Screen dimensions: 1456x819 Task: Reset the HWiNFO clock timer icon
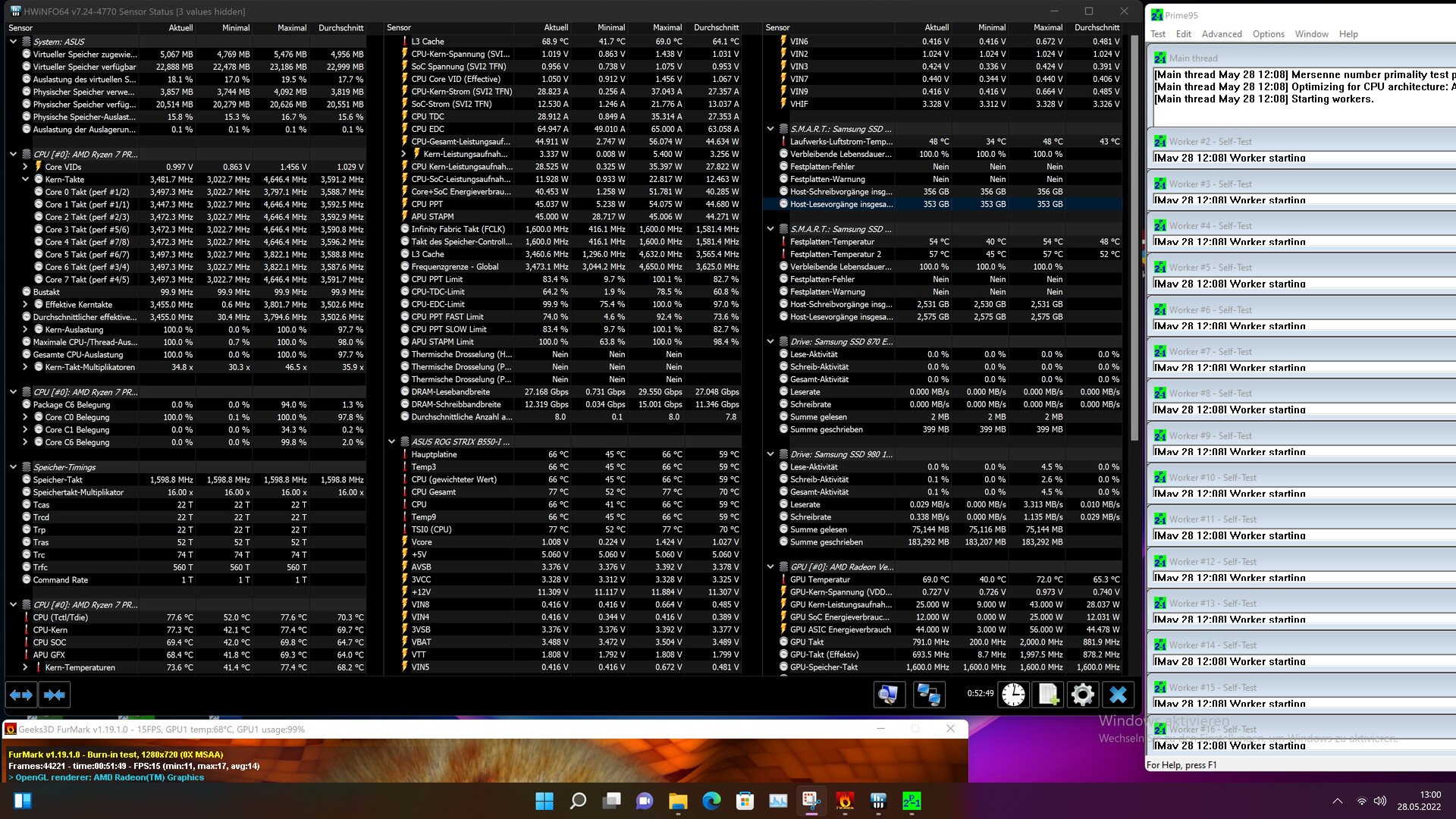coord(1013,695)
